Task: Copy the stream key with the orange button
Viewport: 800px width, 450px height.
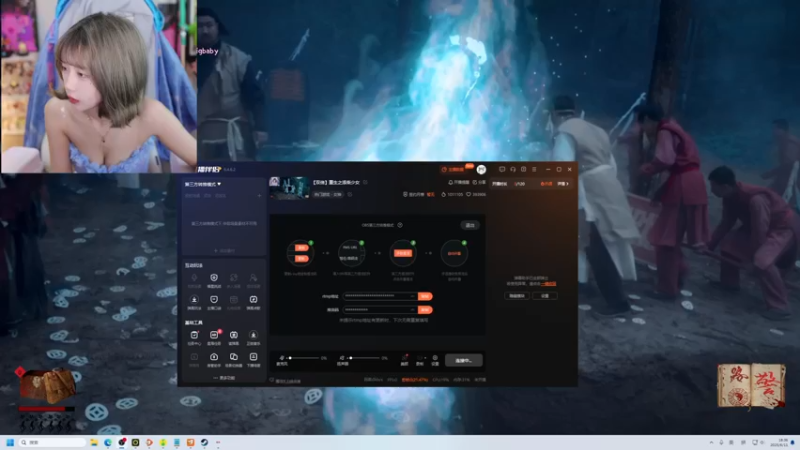Action: pos(425,310)
